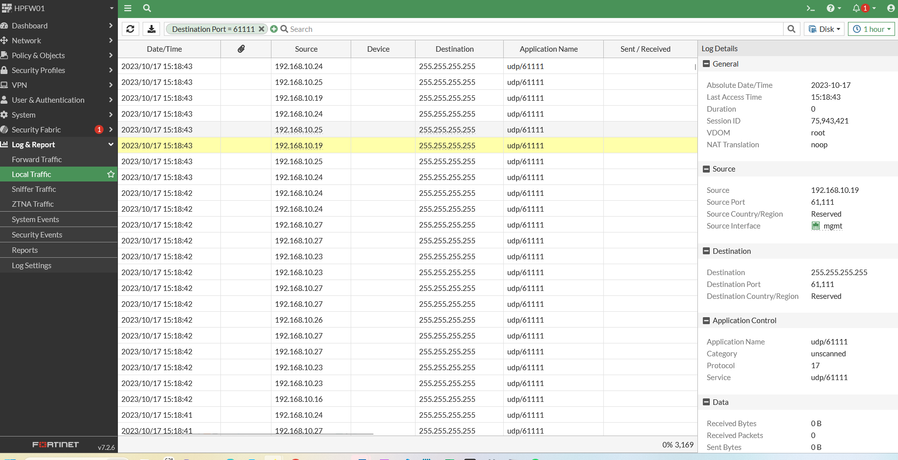Viewport: 898px width, 460px height.
Task: Open the 1 hour time range dropdown
Action: click(871, 29)
